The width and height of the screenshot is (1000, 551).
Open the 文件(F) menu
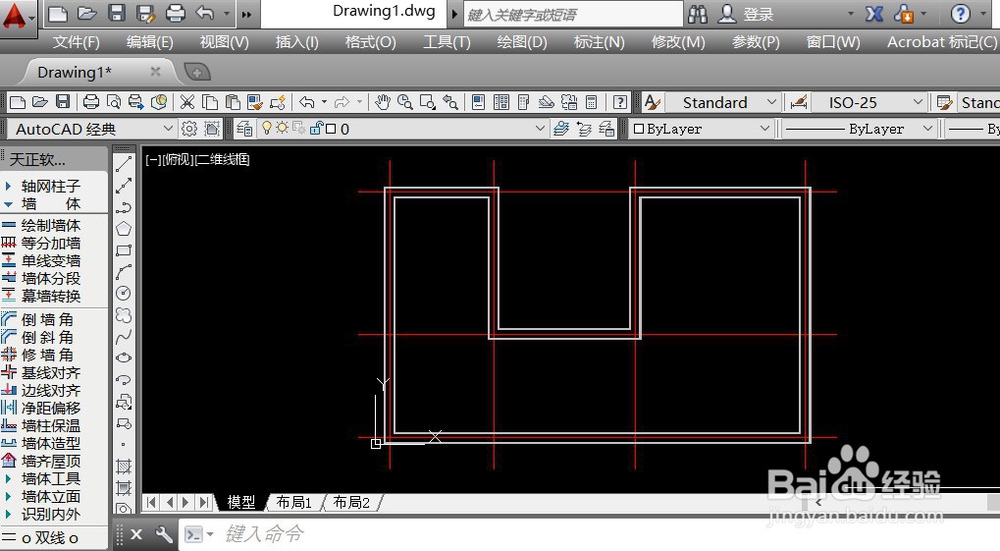(76, 42)
